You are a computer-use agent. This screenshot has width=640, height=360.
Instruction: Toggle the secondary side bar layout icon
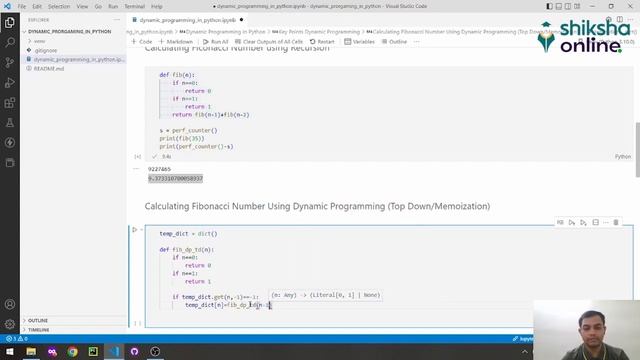[568, 7]
